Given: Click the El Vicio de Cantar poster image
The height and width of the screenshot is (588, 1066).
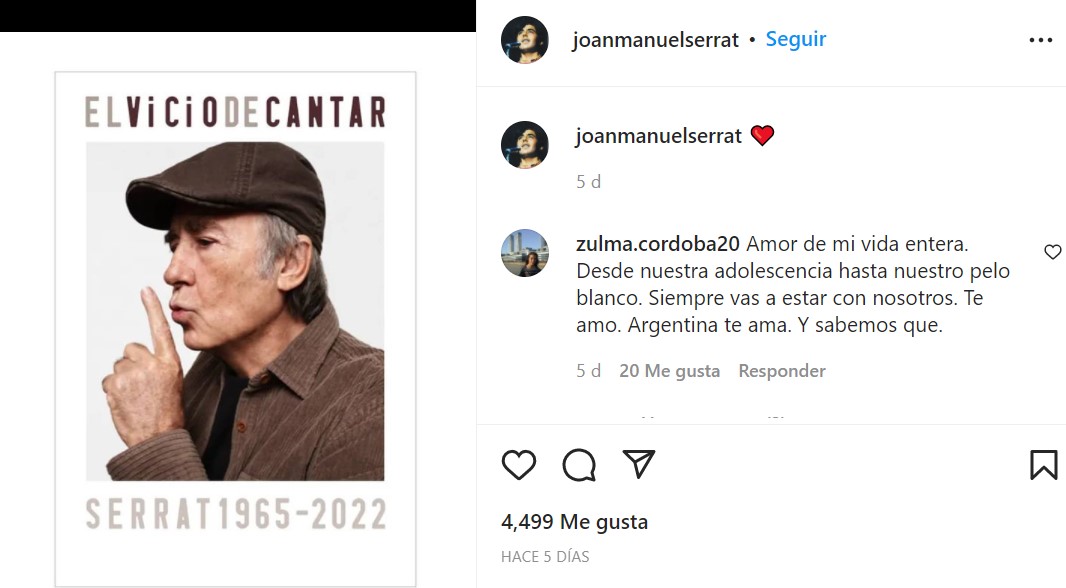Looking at the screenshot, I should [x=235, y=329].
